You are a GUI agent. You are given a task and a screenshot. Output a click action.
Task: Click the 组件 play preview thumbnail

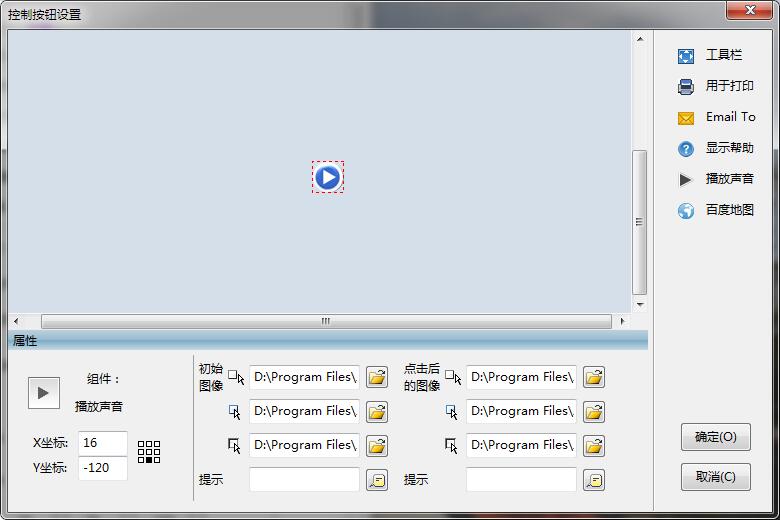pos(44,393)
